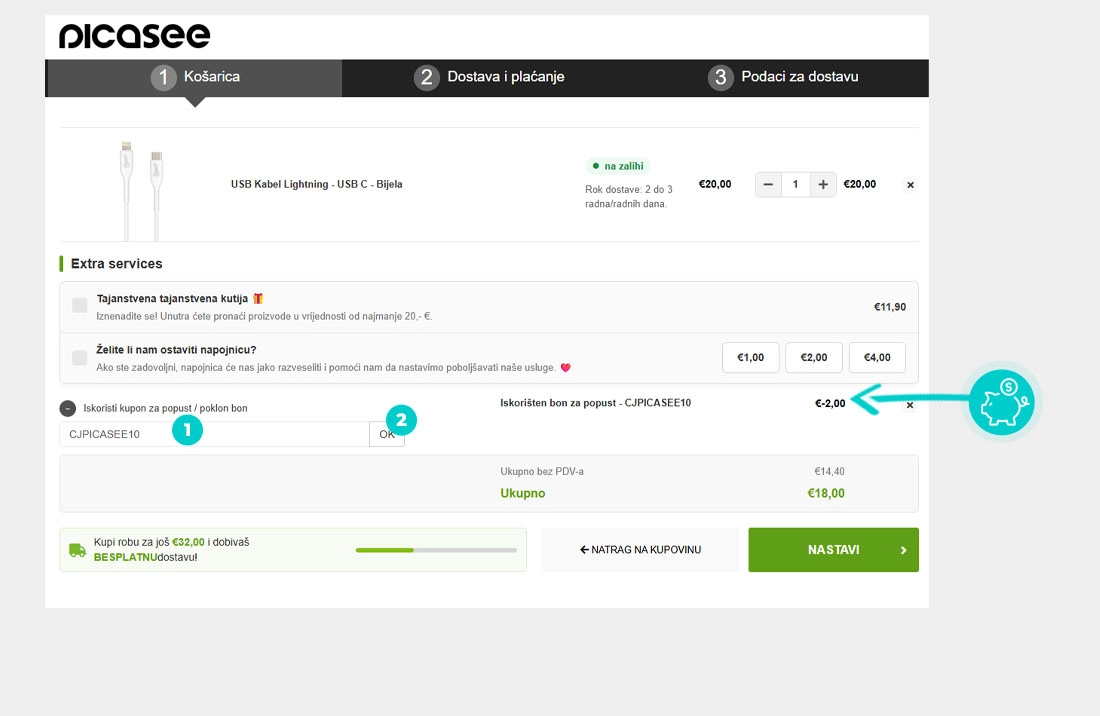
Task: Open the USB cable product thumbnail
Action: 141,190
